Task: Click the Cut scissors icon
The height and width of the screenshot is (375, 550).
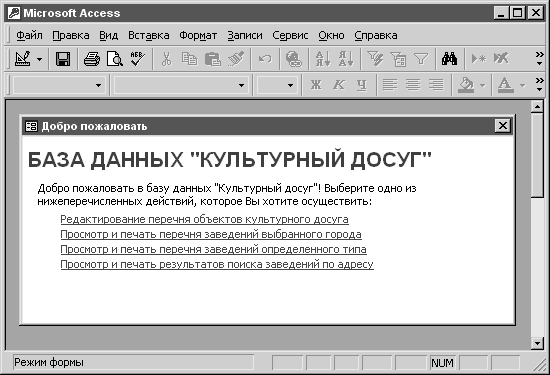Action: coord(167,59)
